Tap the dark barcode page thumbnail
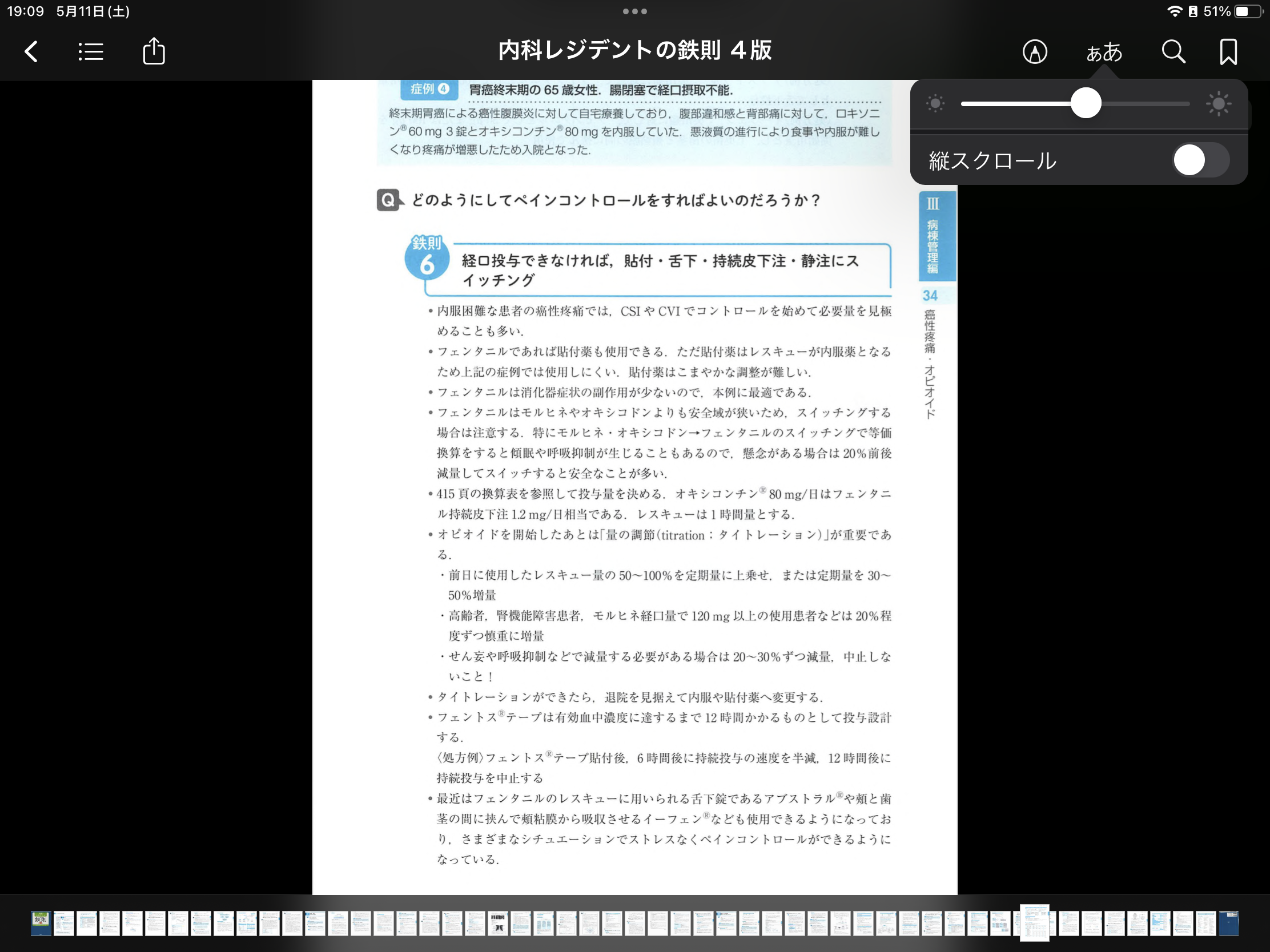The image size is (1270, 952). click(498, 923)
